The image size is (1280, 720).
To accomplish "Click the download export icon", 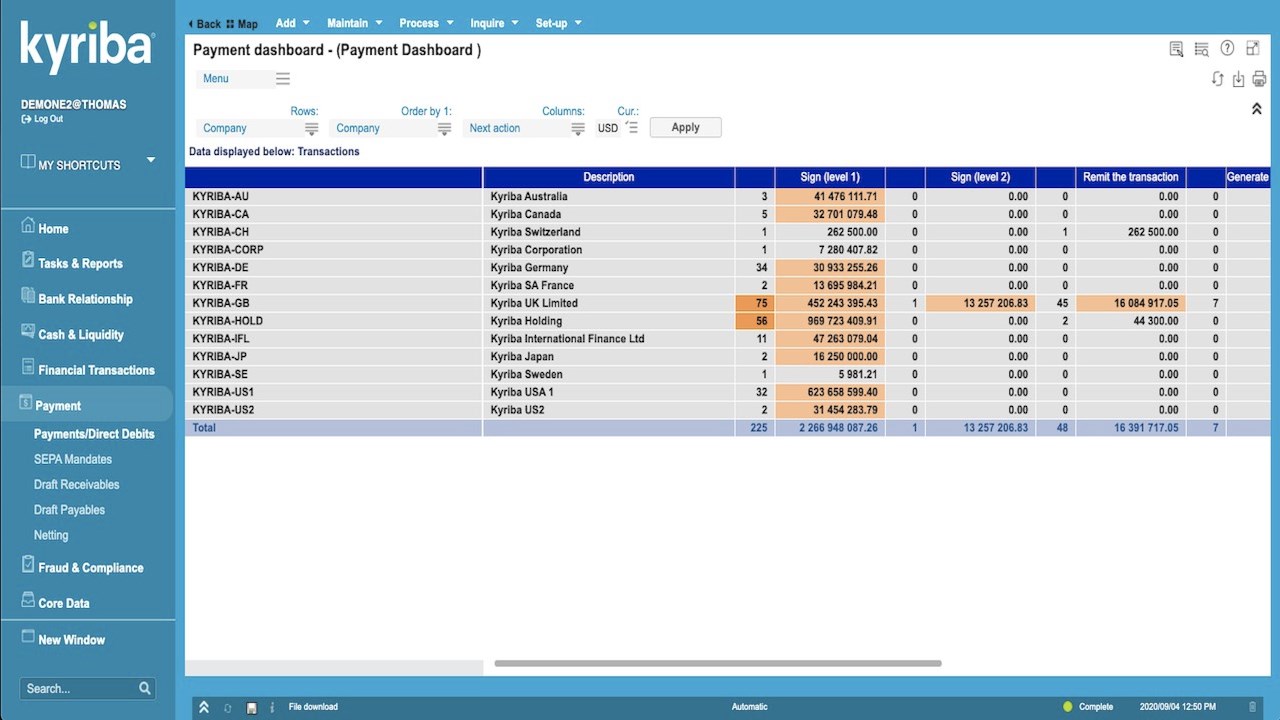I will coord(1238,79).
